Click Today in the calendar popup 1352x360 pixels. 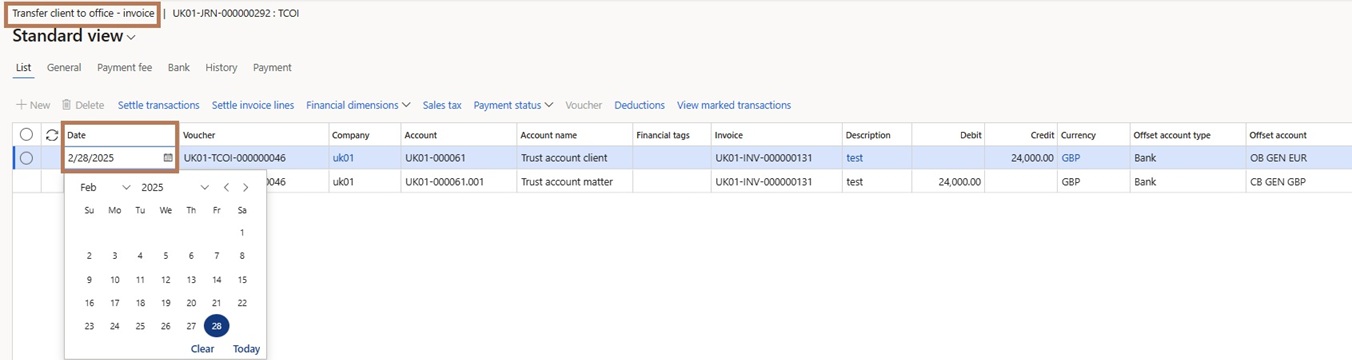click(246, 349)
